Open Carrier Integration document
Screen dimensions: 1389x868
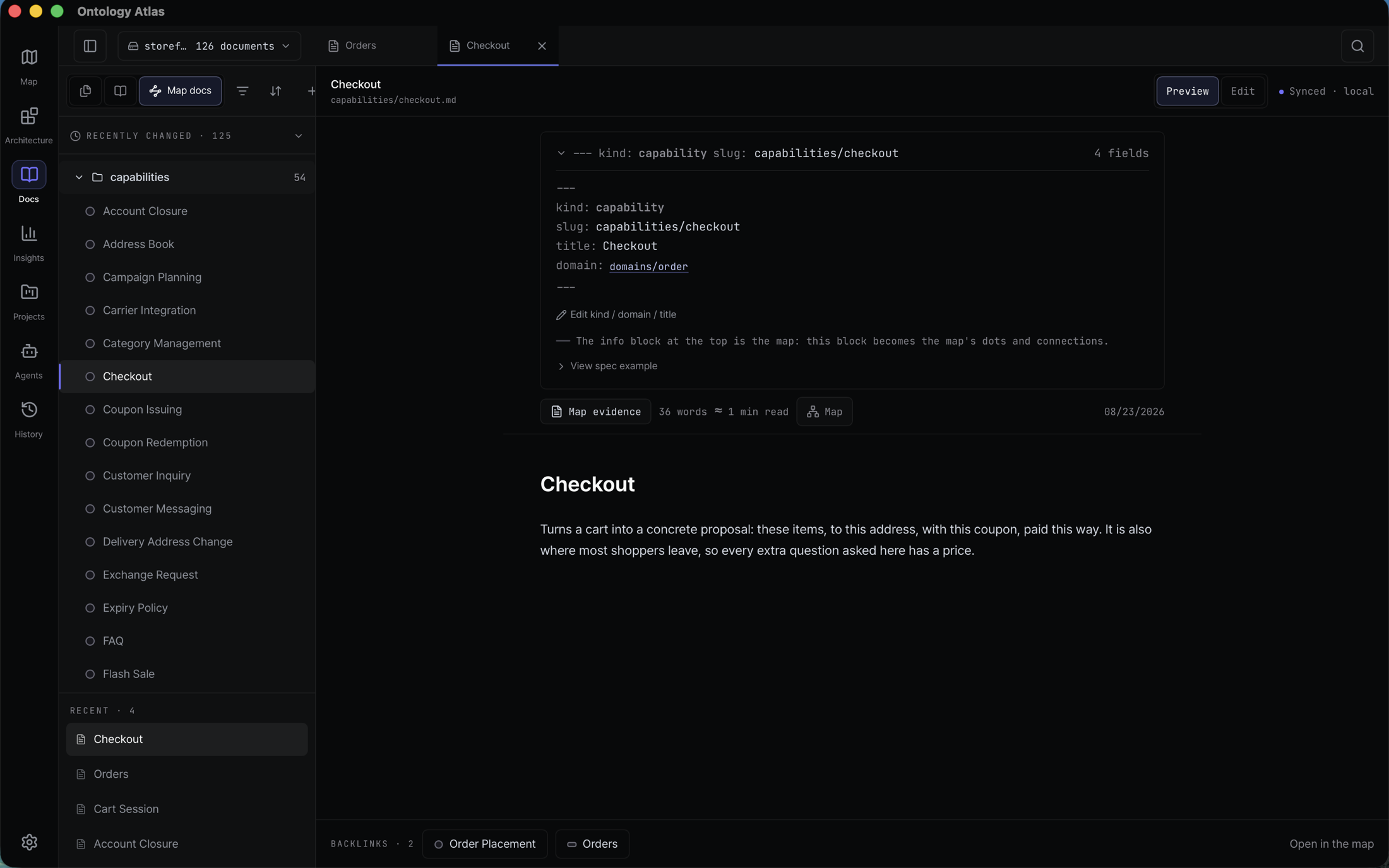click(188, 311)
